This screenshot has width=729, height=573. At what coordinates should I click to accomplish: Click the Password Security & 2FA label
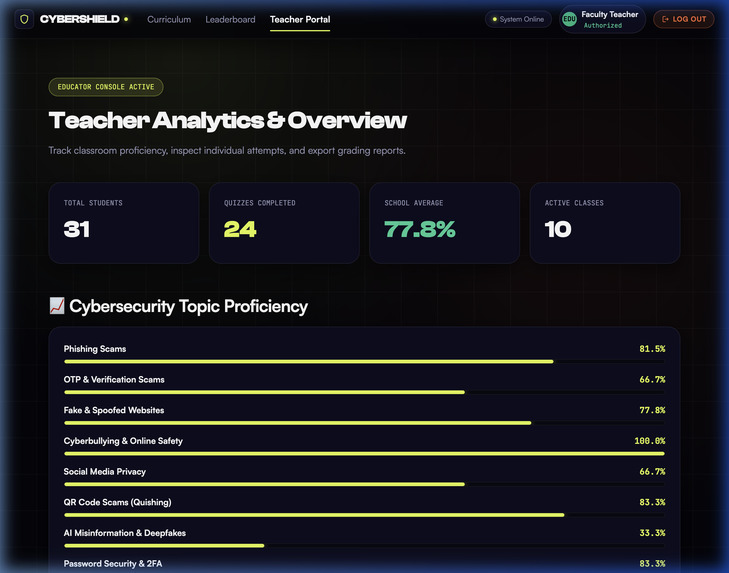(x=113, y=564)
